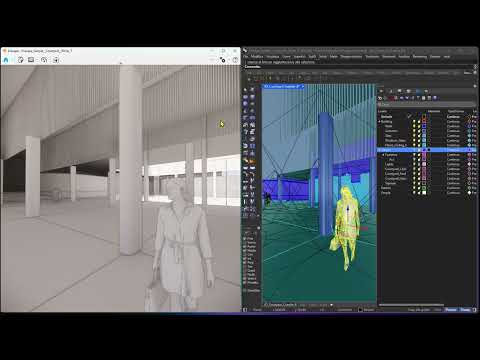Toggle visibility bulb of Columns layer

click(x=414, y=131)
